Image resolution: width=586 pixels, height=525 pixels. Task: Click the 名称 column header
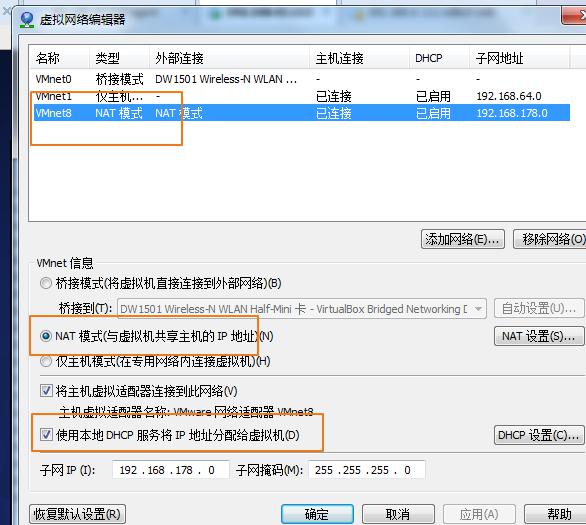tap(59, 58)
